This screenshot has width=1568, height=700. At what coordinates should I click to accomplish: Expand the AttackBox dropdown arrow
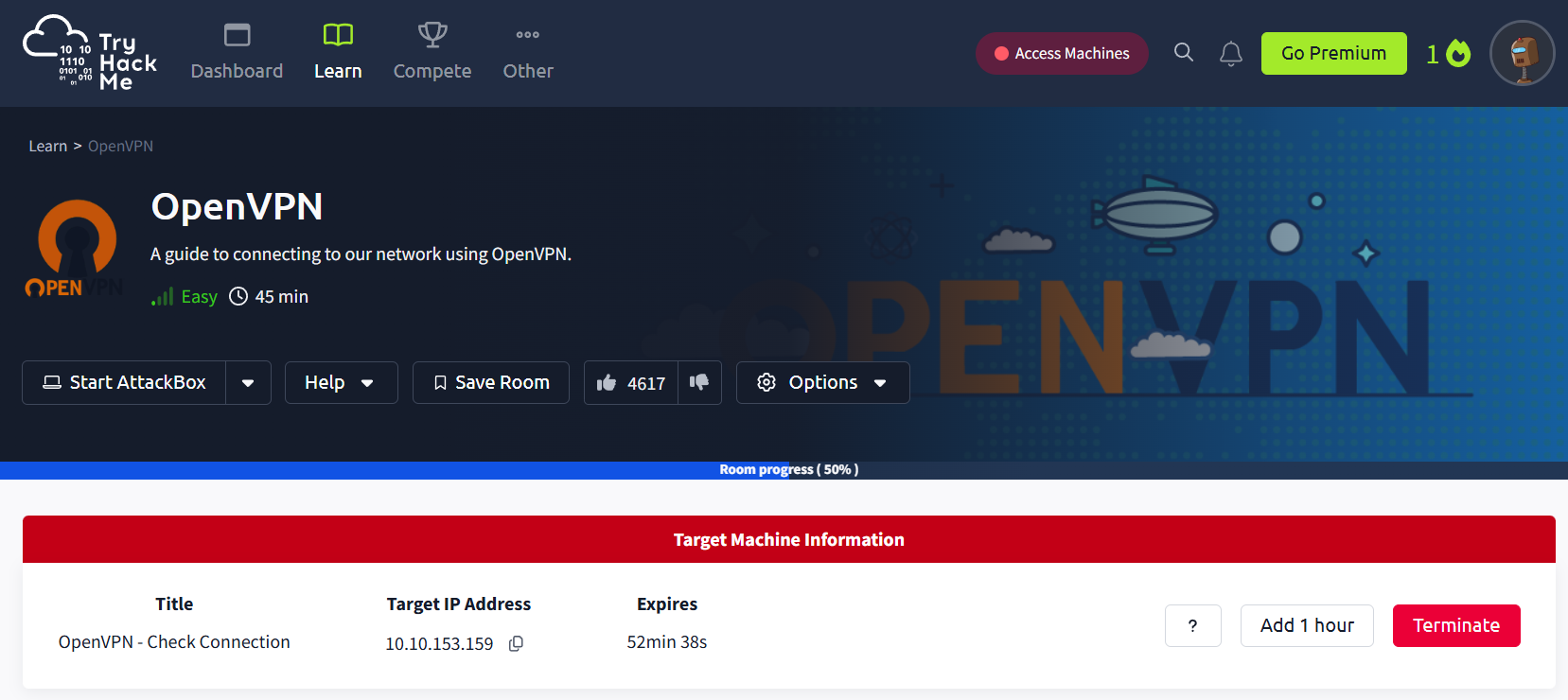click(x=248, y=383)
